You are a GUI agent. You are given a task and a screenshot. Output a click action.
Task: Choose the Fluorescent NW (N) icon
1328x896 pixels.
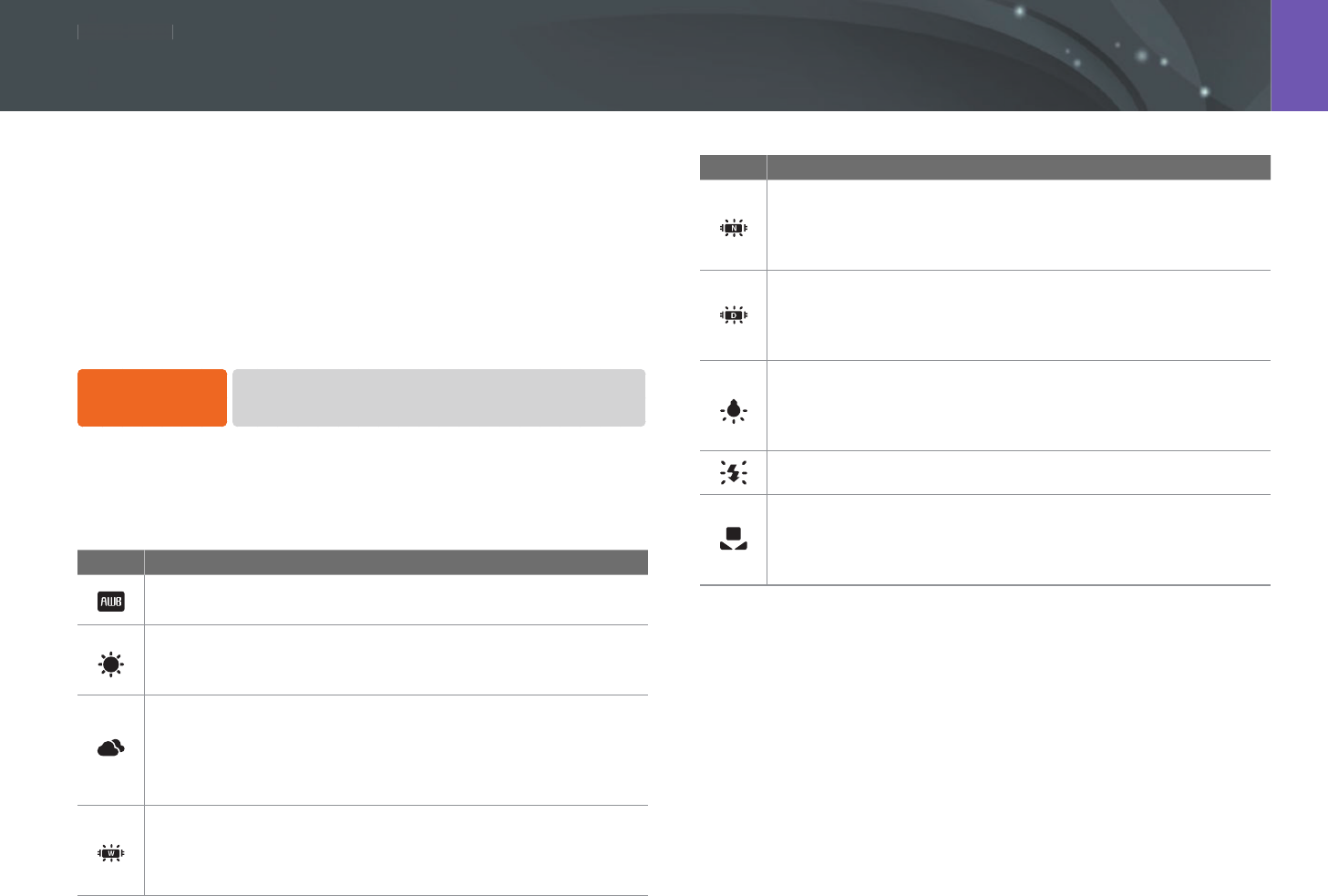coord(734,228)
